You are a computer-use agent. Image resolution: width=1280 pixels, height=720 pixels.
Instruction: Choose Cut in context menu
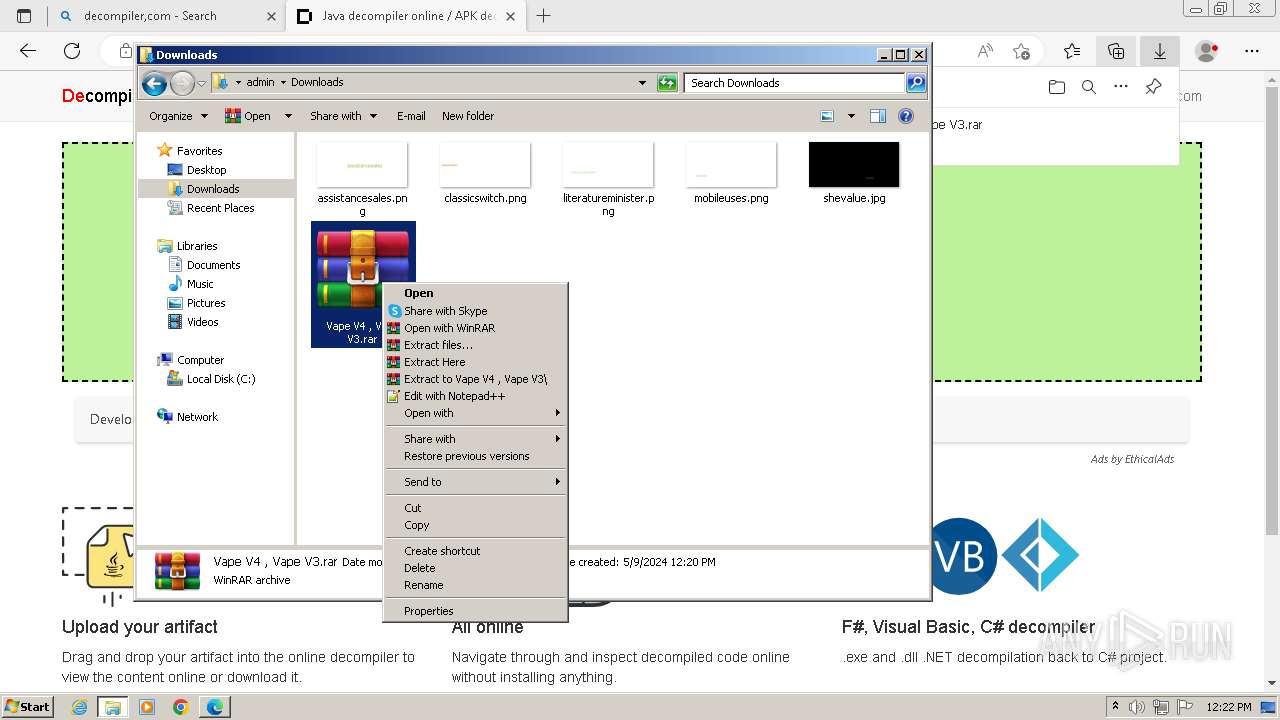pyautogui.click(x=476, y=508)
